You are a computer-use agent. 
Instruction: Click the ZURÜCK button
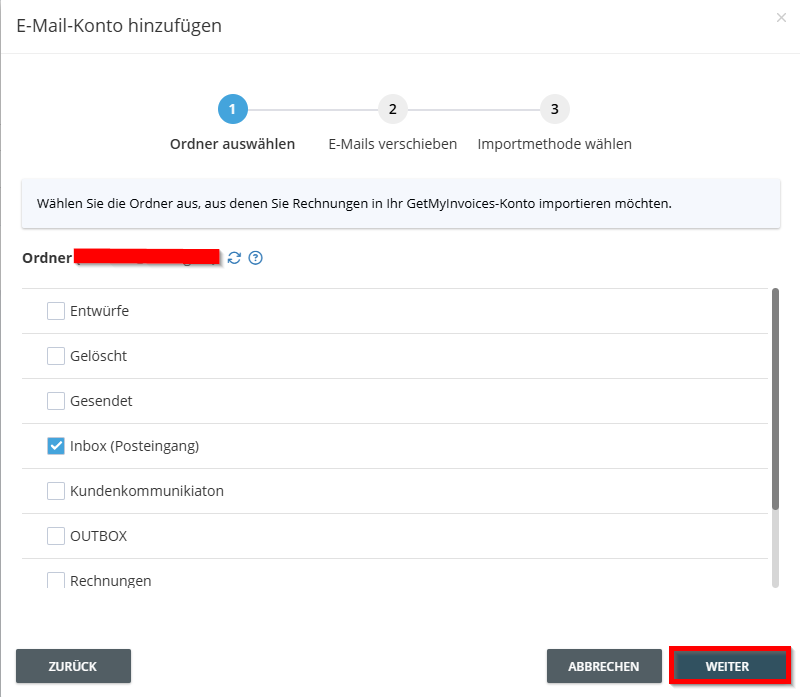73,666
